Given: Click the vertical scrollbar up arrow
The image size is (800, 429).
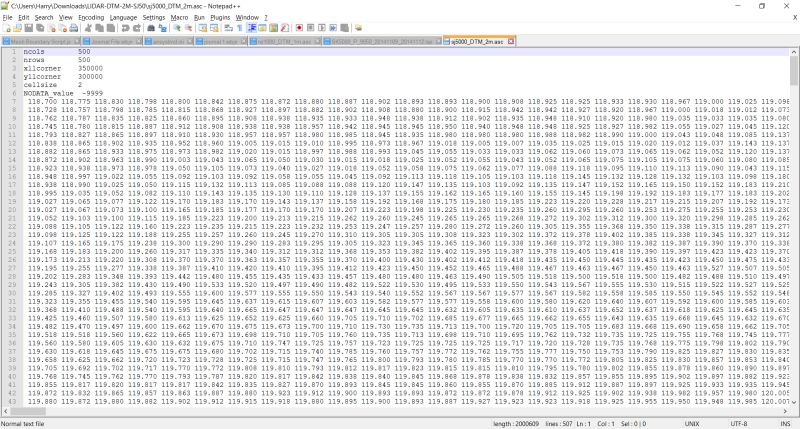Looking at the screenshot, I should click(794, 52).
